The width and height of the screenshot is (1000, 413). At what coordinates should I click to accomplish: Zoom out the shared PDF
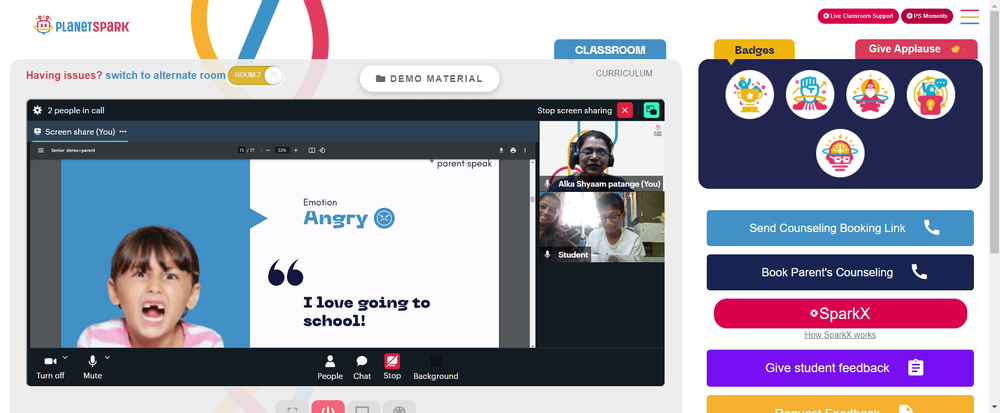pyautogui.click(x=268, y=150)
